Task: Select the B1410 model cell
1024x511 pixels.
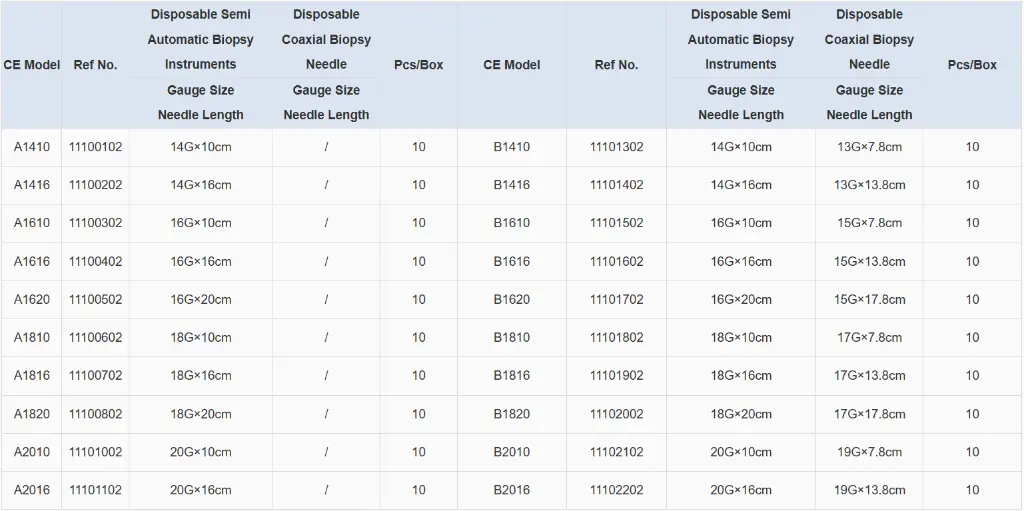Action: (x=511, y=147)
